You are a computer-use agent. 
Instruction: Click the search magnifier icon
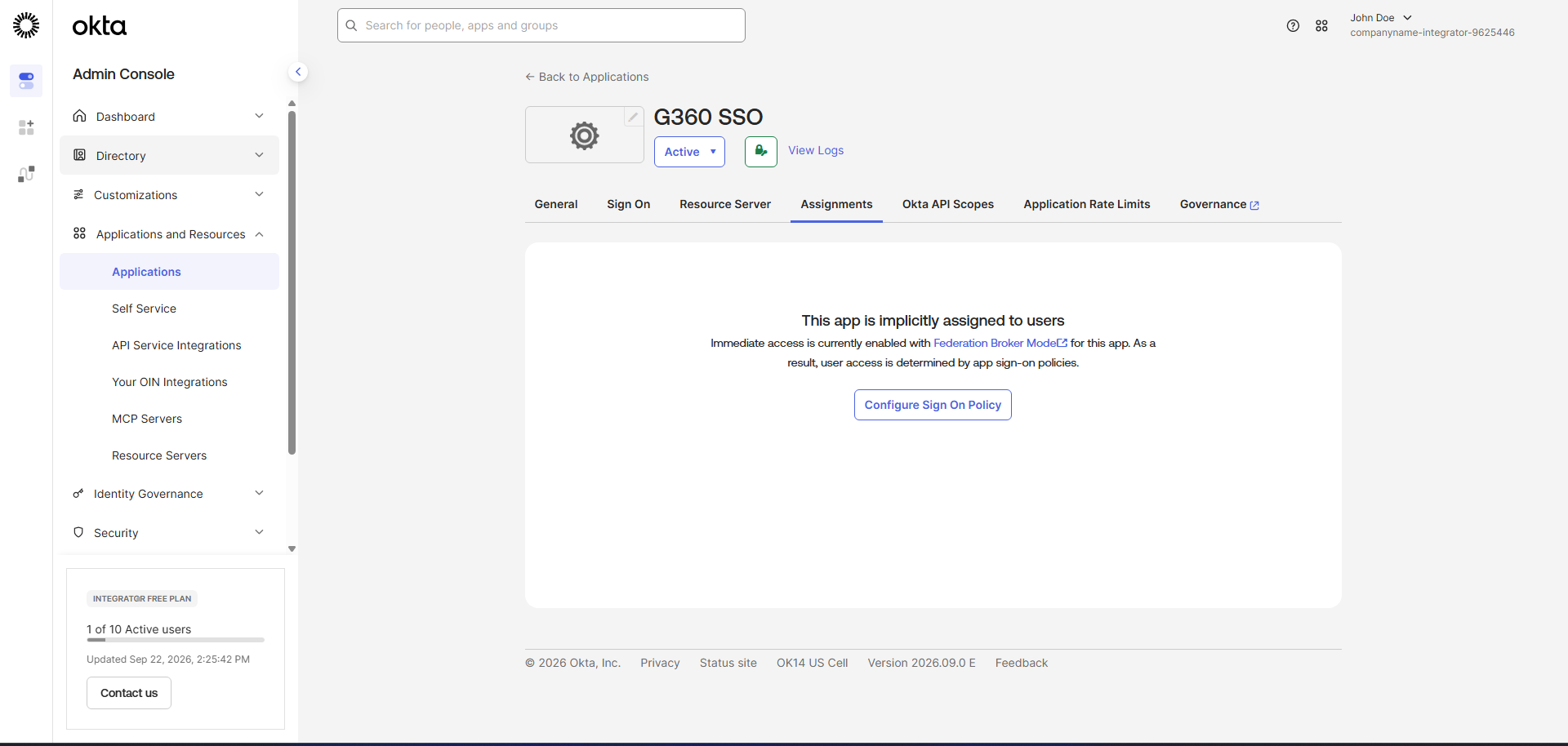(x=351, y=25)
